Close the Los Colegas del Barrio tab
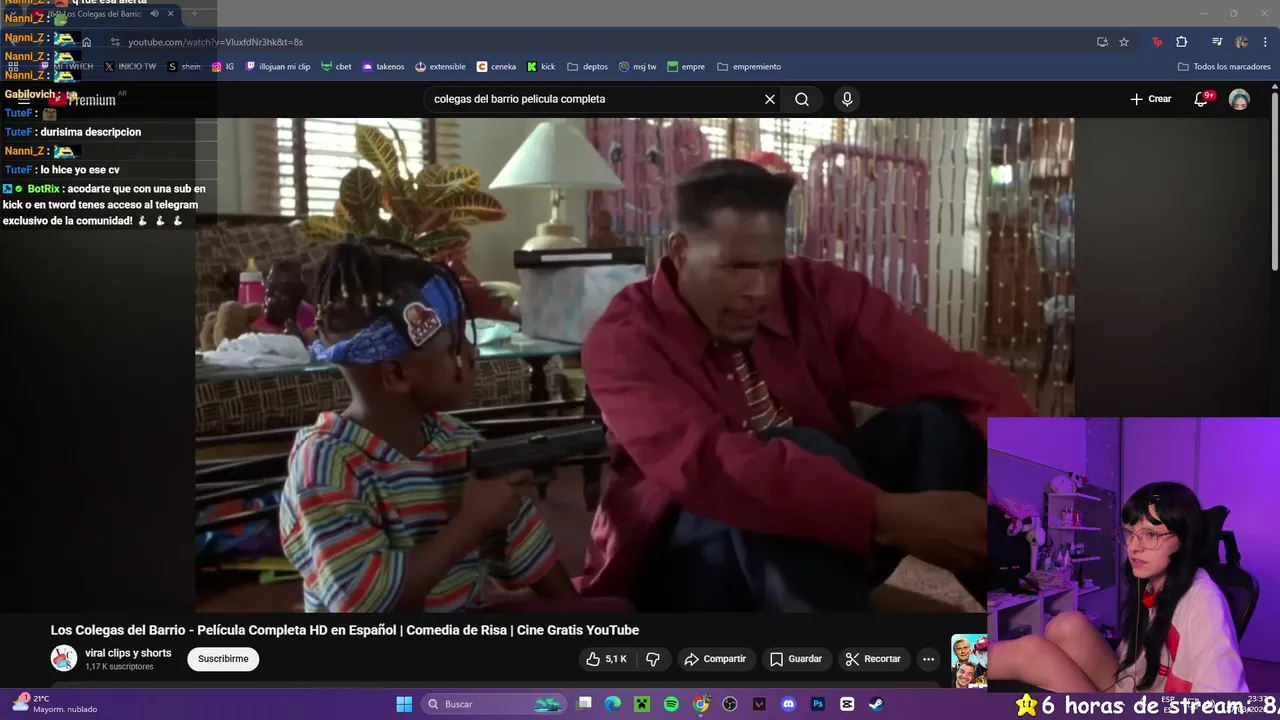 (x=171, y=14)
